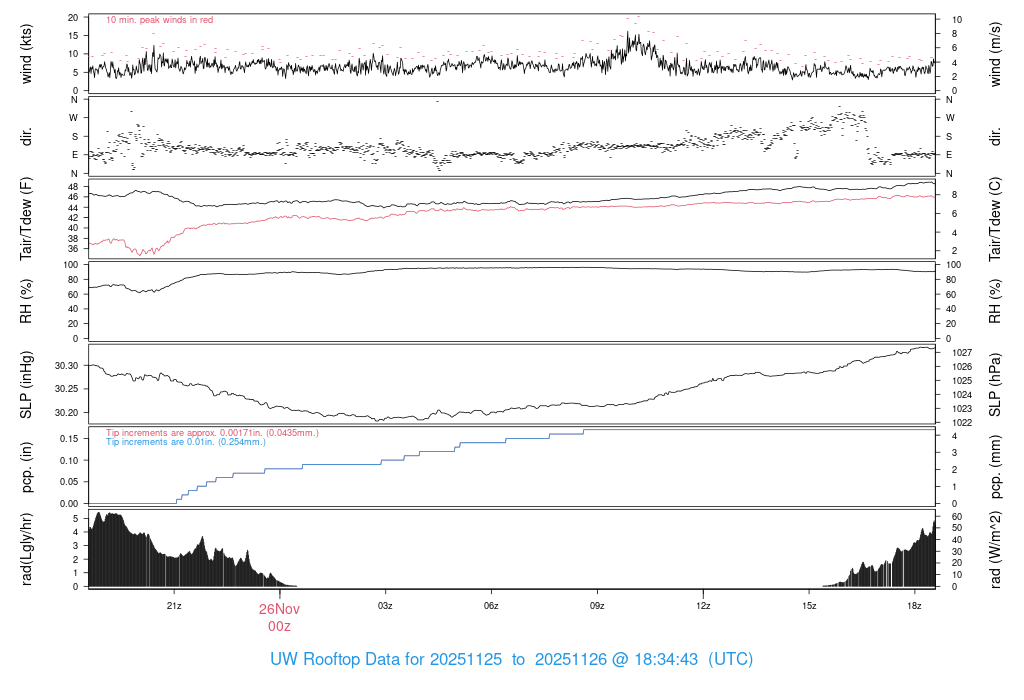Click the 21z time axis label
This screenshot has height=700, width=1024.
click(174, 606)
